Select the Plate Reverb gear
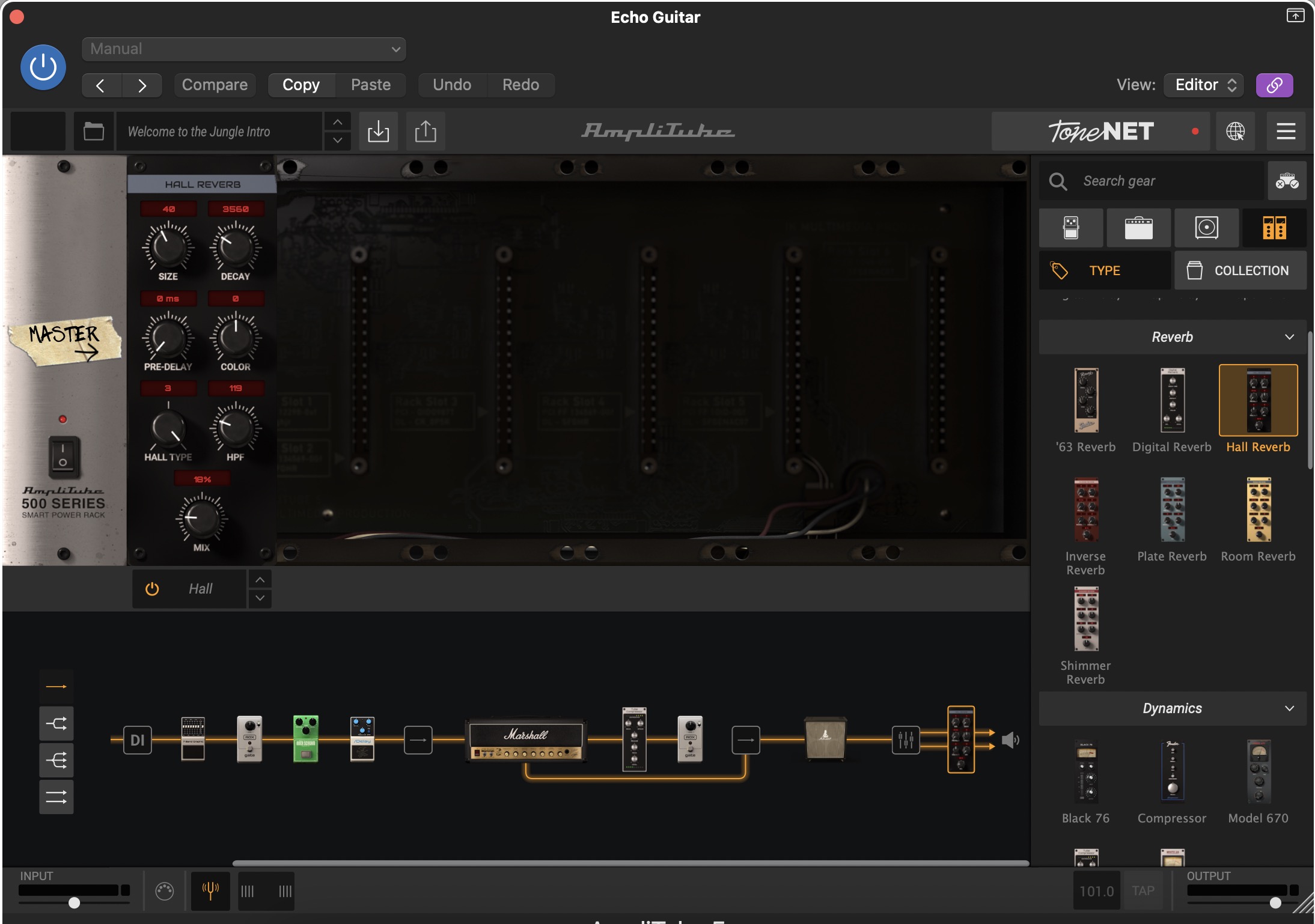This screenshot has width=1315, height=924. pos(1172,520)
